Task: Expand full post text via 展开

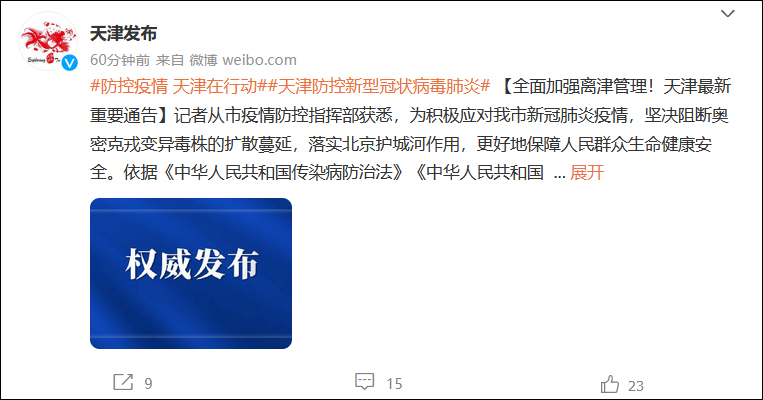Action: pyautogui.click(x=587, y=172)
